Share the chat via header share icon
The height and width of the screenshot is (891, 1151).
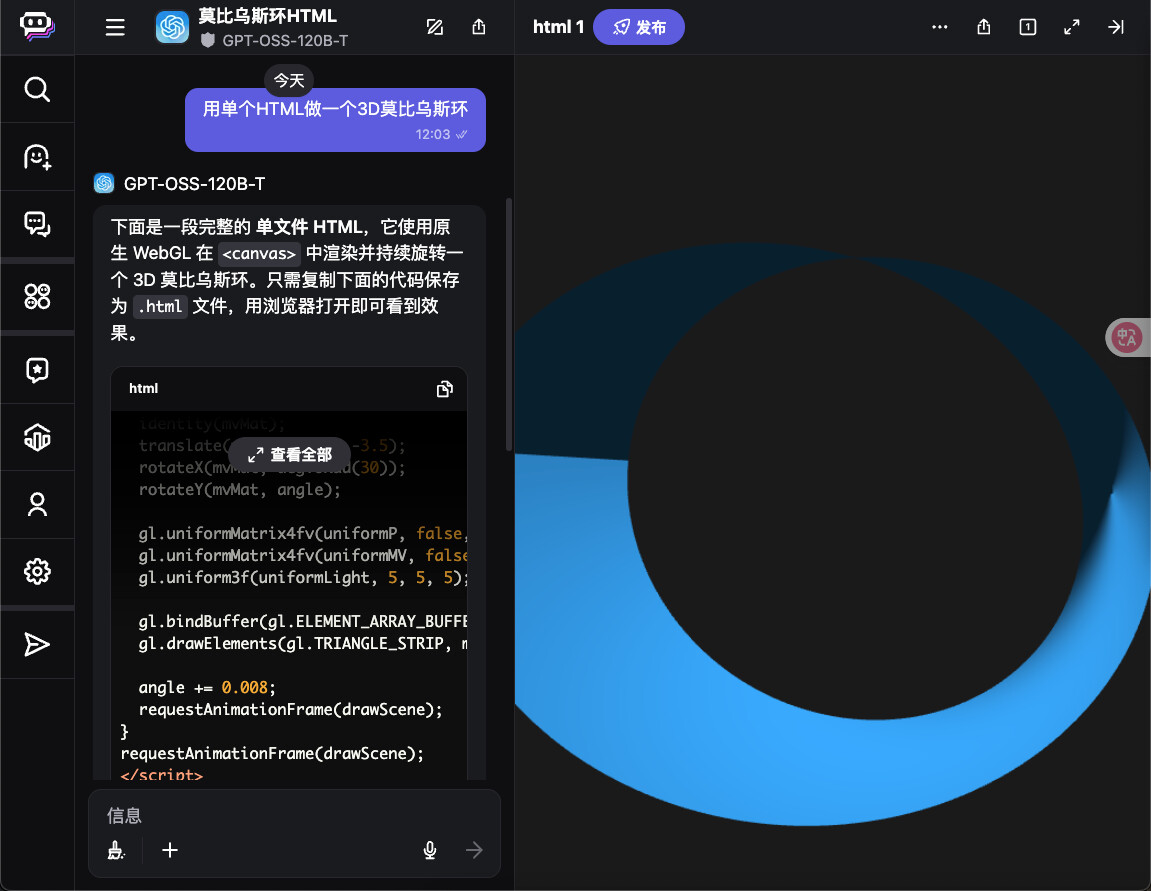(479, 27)
